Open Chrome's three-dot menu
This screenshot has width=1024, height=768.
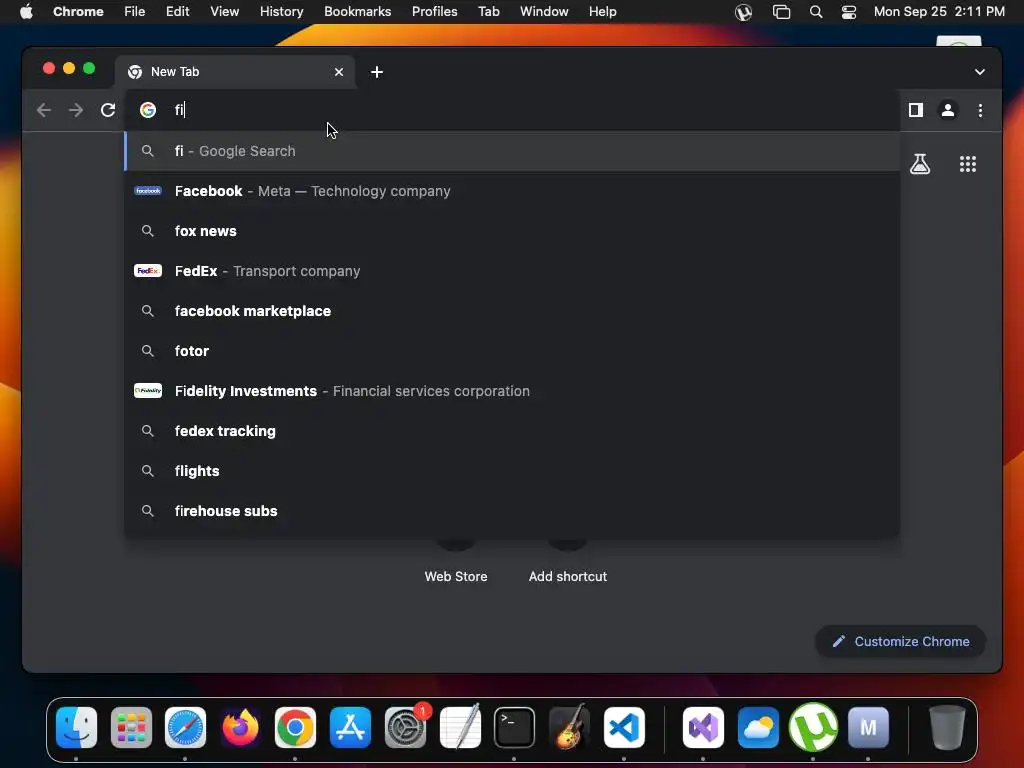pos(980,110)
